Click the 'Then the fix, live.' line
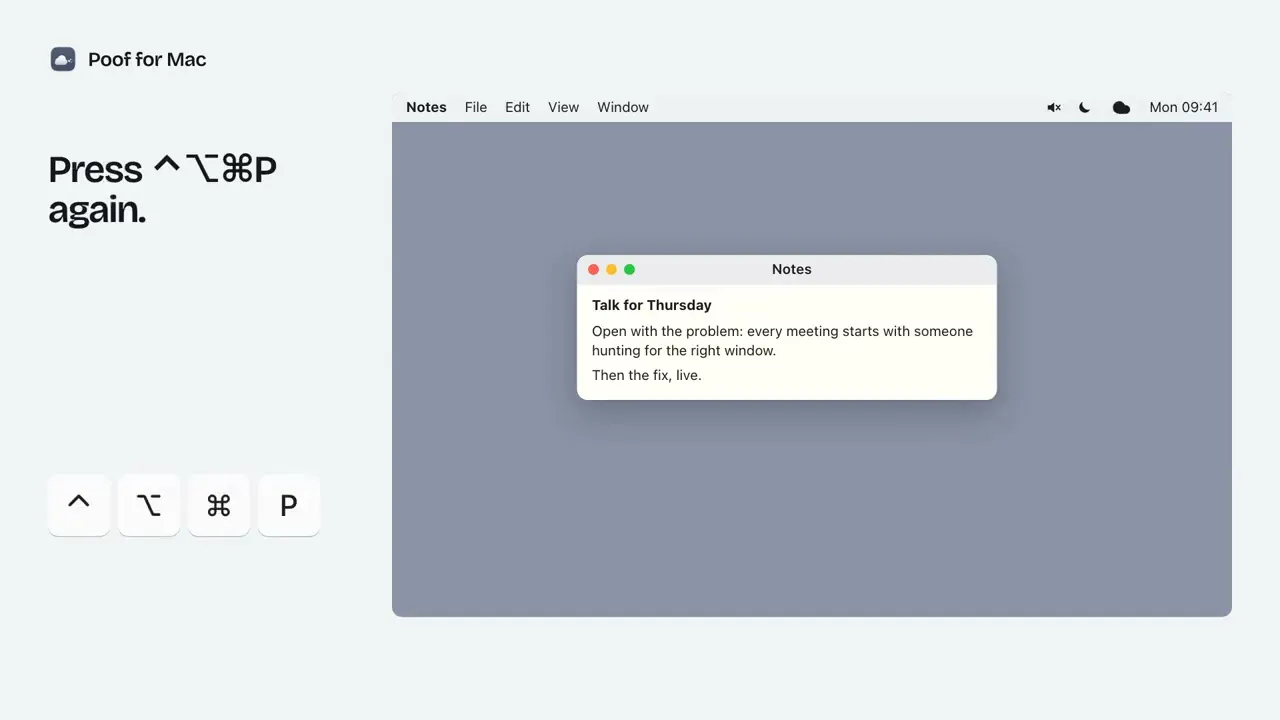Viewport: 1280px width, 720px height. 647,375
